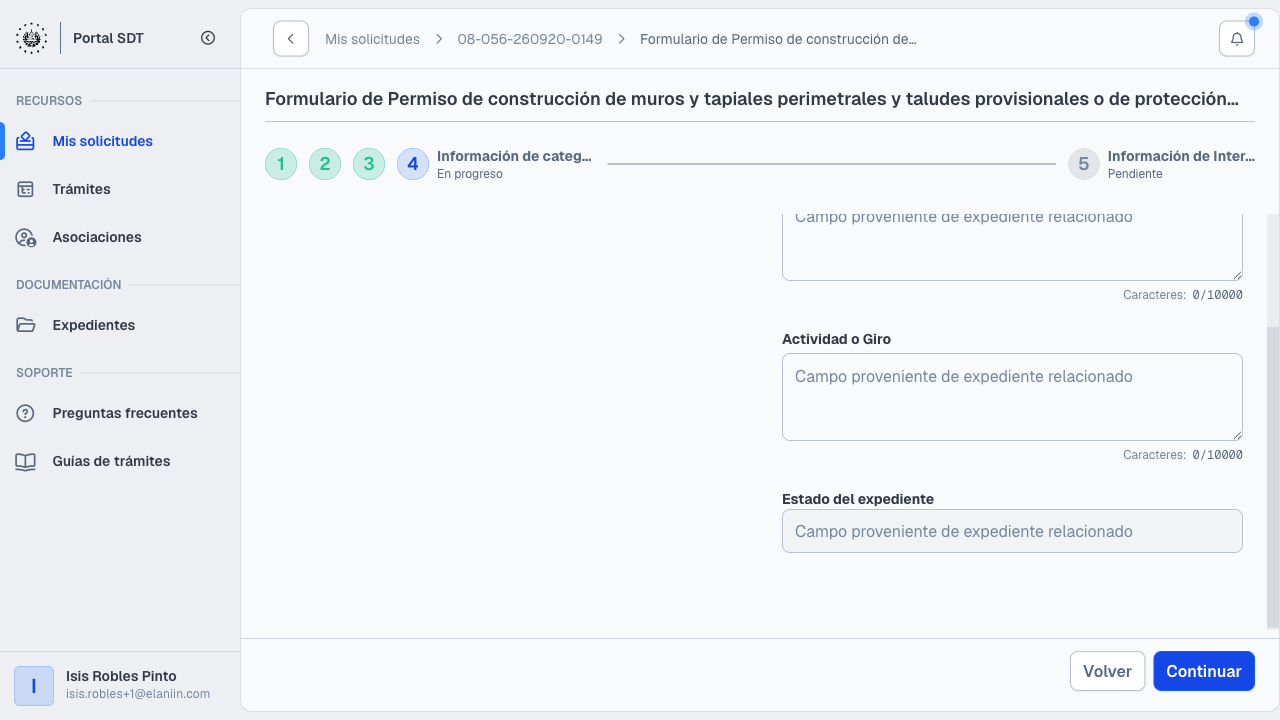The width and height of the screenshot is (1280, 720).
Task: Select step 5 Información de Interés
Action: [x=1161, y=164]
